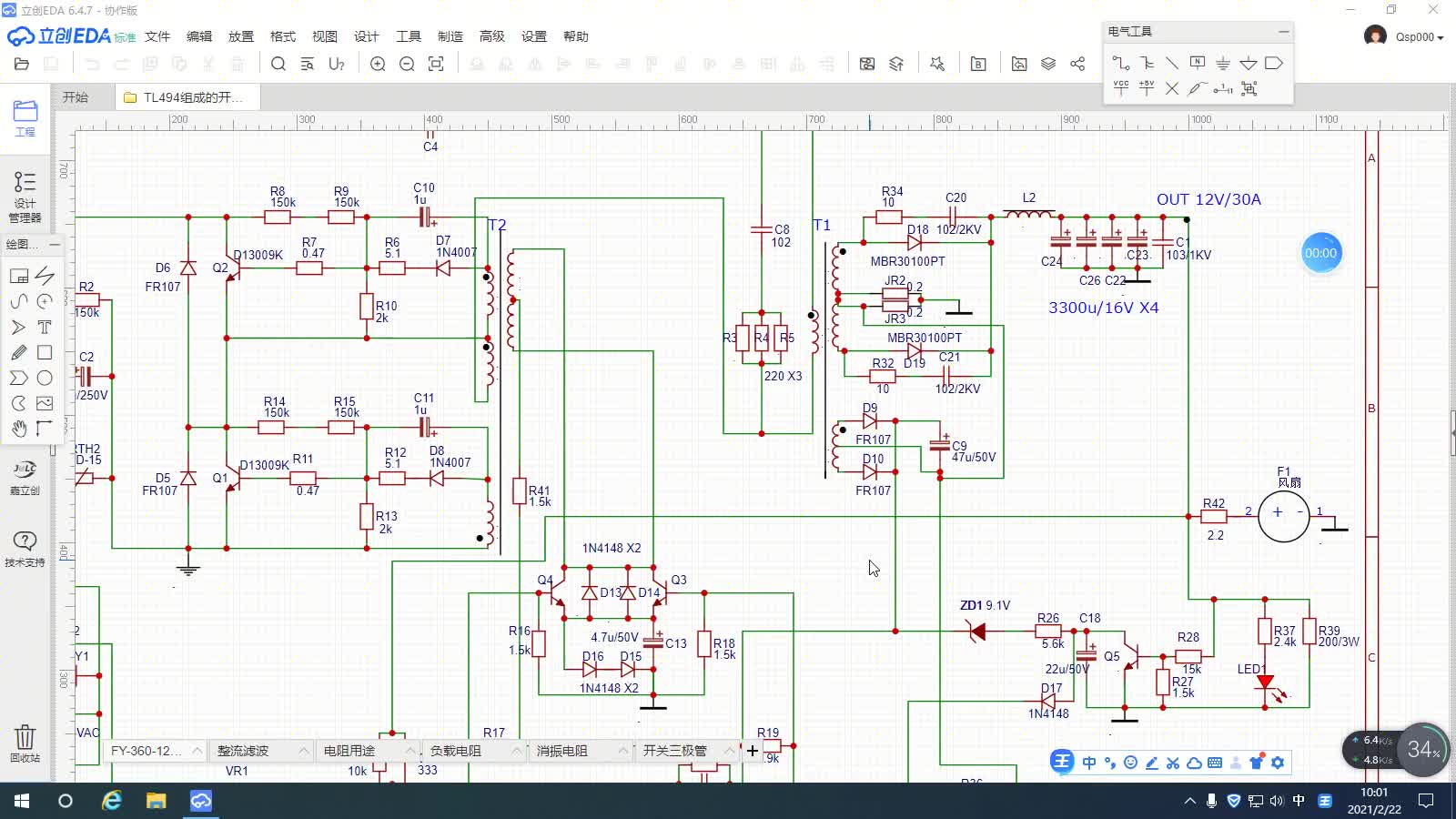Click the blue 00:00 recording timer

tap(1320, 253)
